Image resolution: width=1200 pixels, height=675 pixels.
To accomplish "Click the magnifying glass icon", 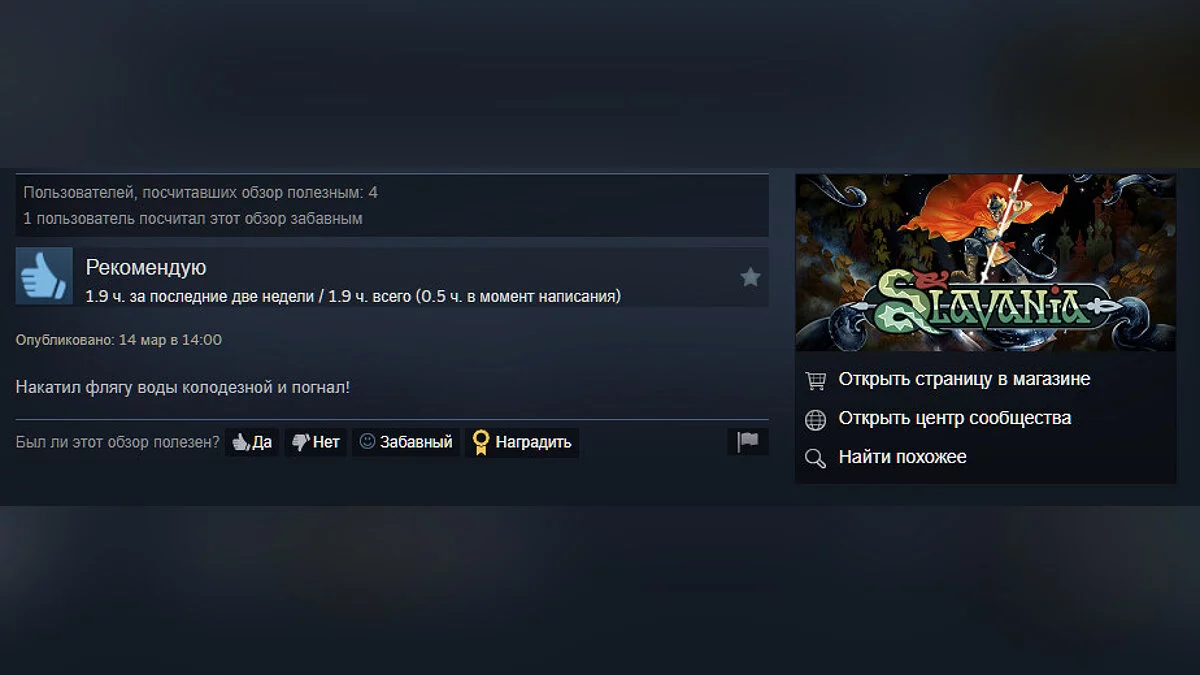I will [x=816, y=458].
